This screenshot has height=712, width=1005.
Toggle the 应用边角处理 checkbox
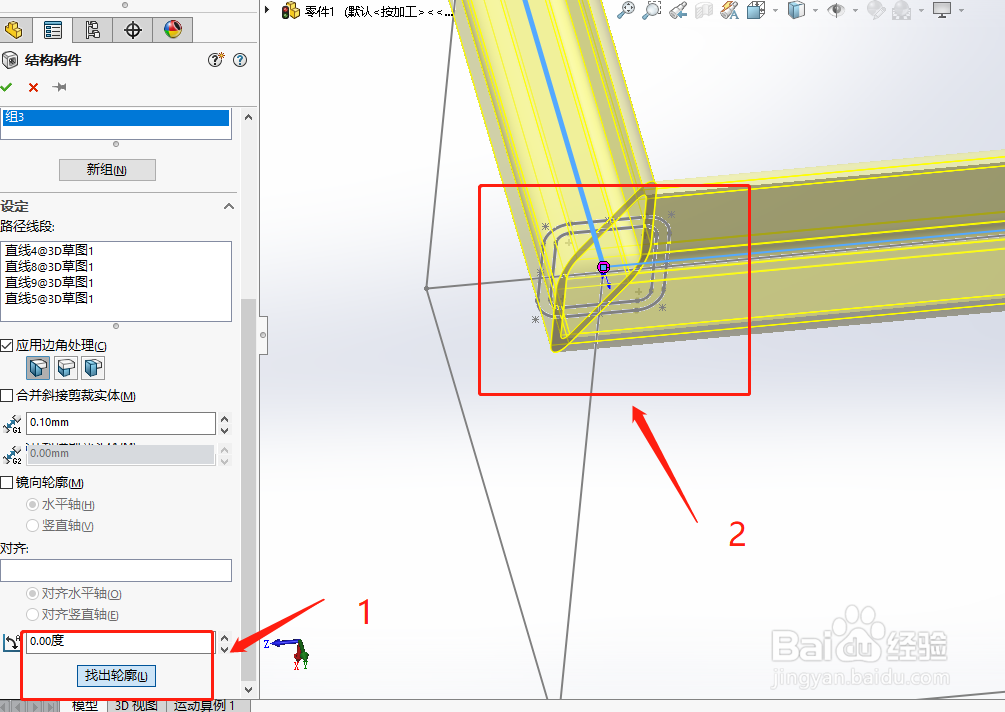pyautogui.click(x=7, y=345)
